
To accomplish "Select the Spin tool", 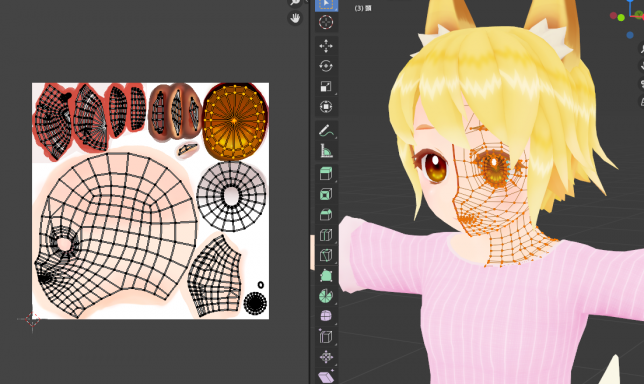I will coord(327,296).
